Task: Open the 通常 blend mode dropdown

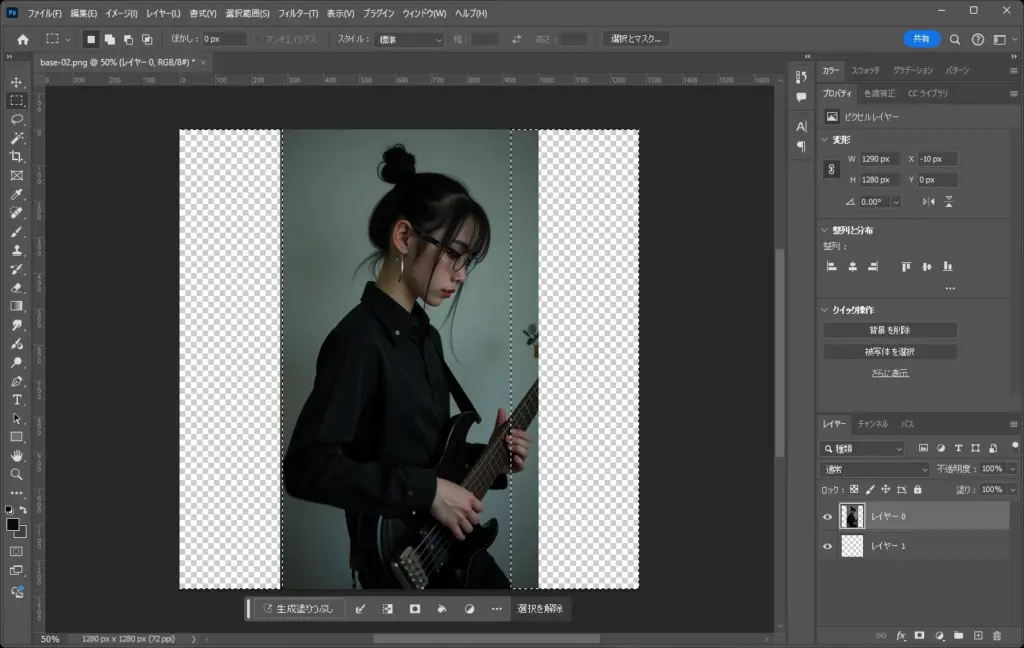Action: pyautogui.click(x=874, y=469)
